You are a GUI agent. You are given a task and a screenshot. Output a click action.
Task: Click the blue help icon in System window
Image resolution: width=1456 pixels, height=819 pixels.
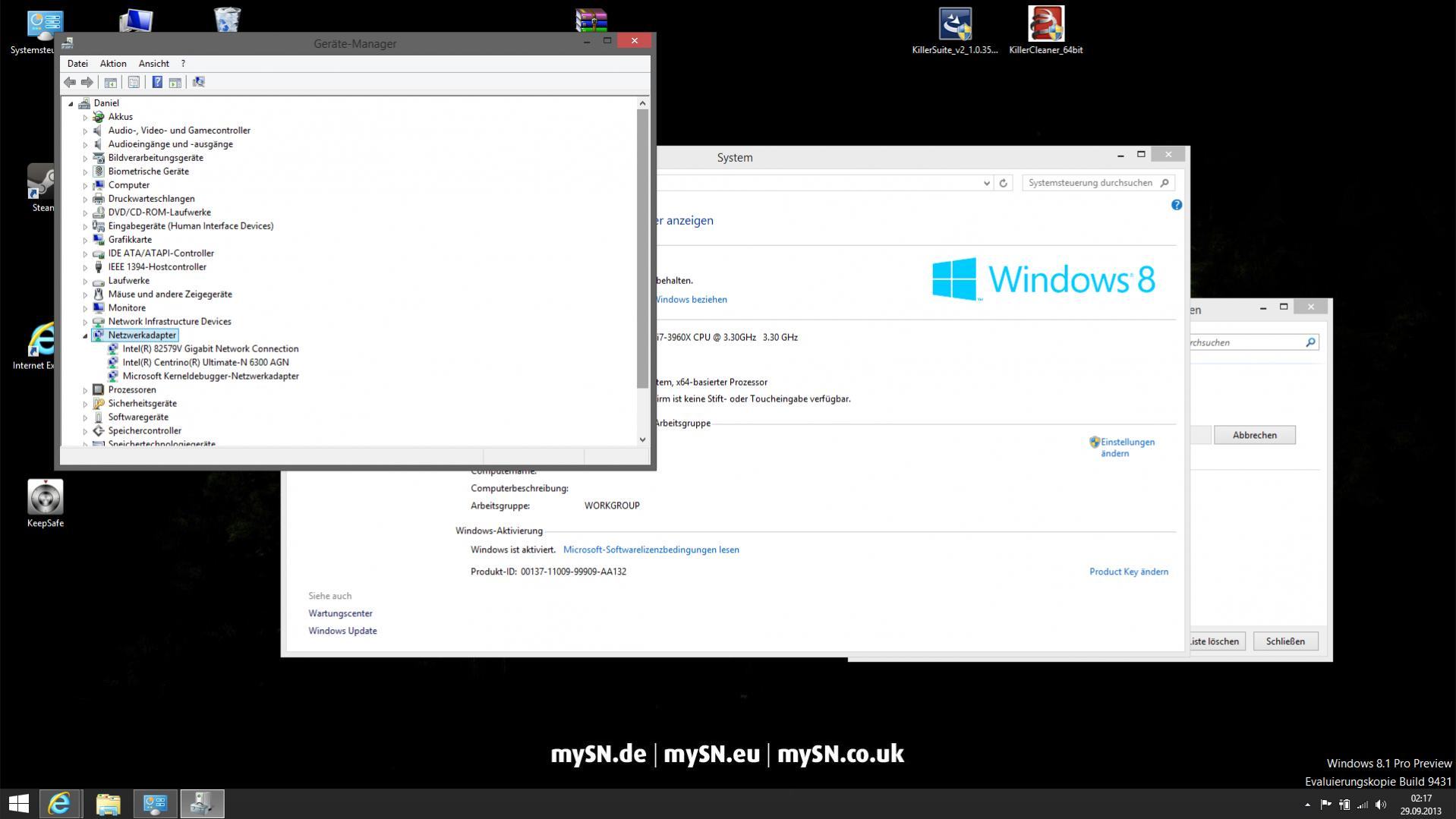1177,205
